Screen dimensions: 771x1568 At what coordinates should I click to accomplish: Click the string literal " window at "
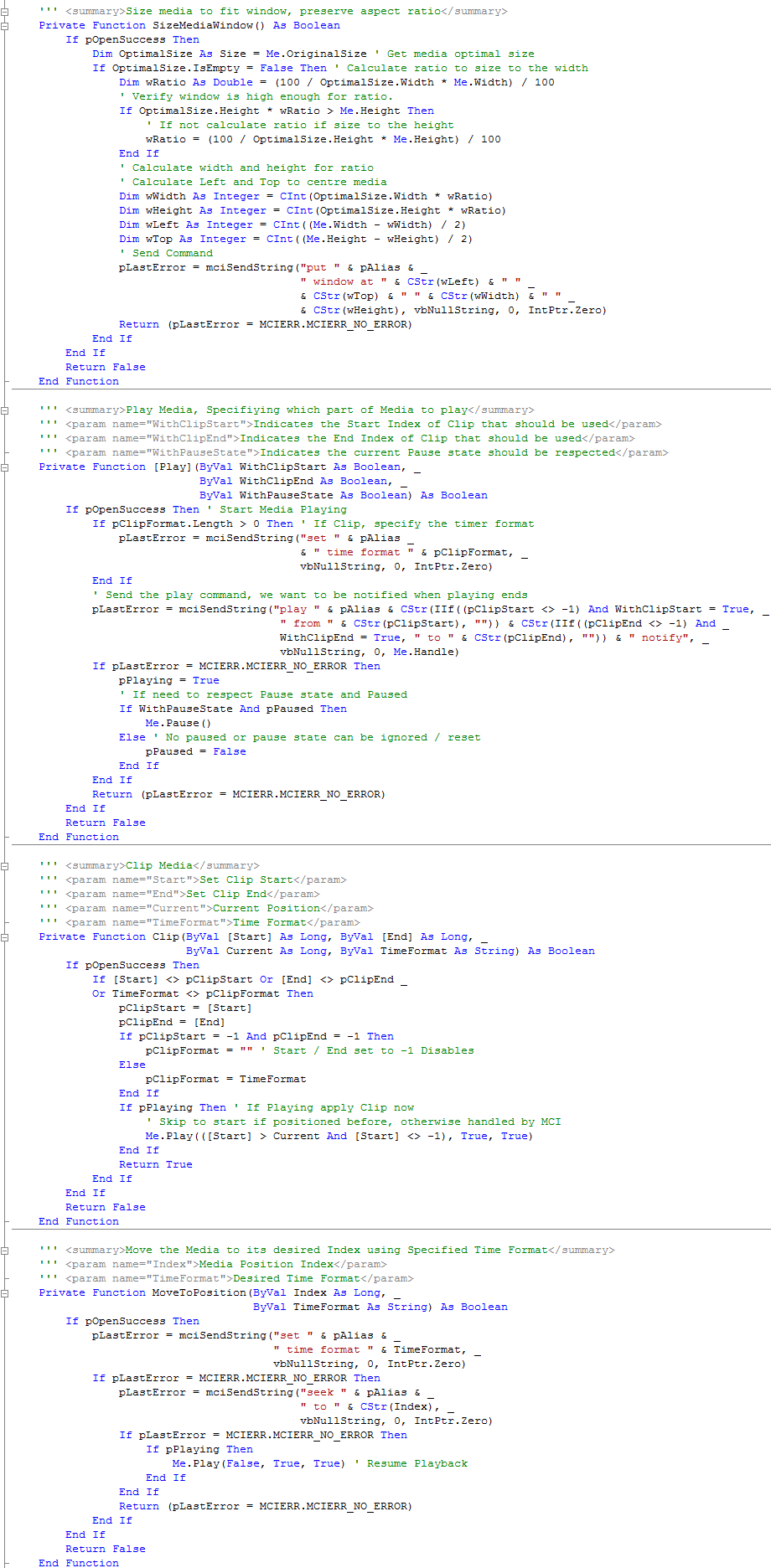[344, 282]
